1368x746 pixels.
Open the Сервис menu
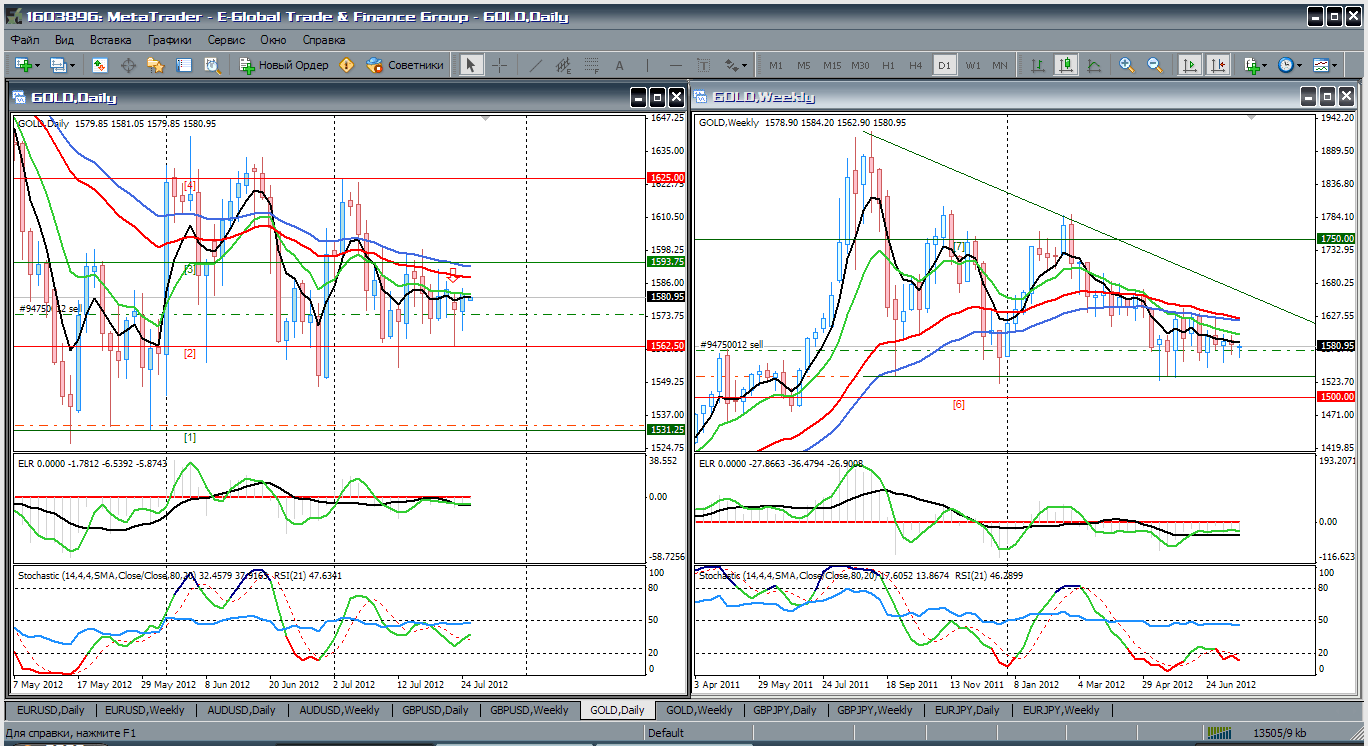pos(227,40)
